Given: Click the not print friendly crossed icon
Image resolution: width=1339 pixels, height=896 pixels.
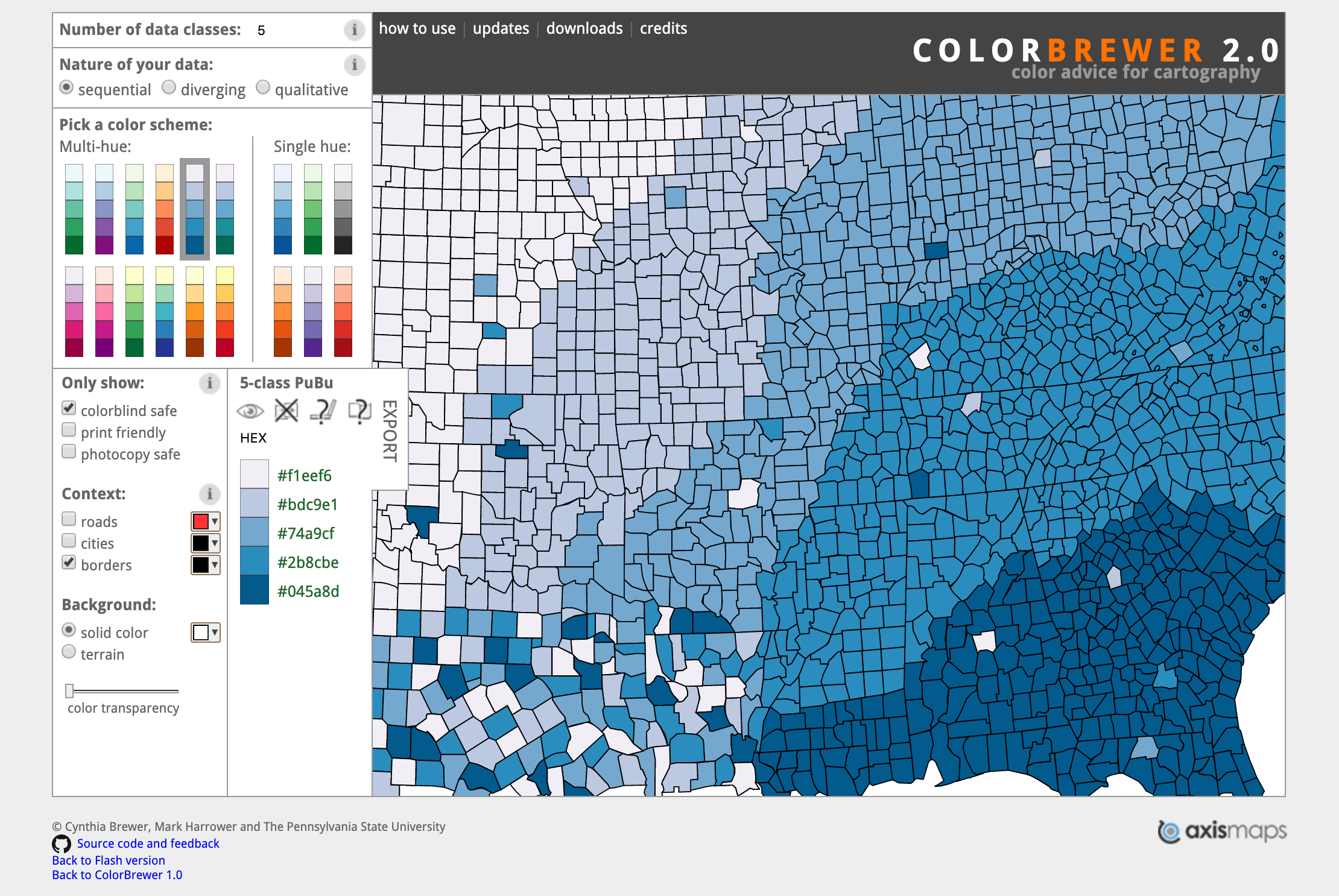Looking at the screenshot, I should [286, 411].
